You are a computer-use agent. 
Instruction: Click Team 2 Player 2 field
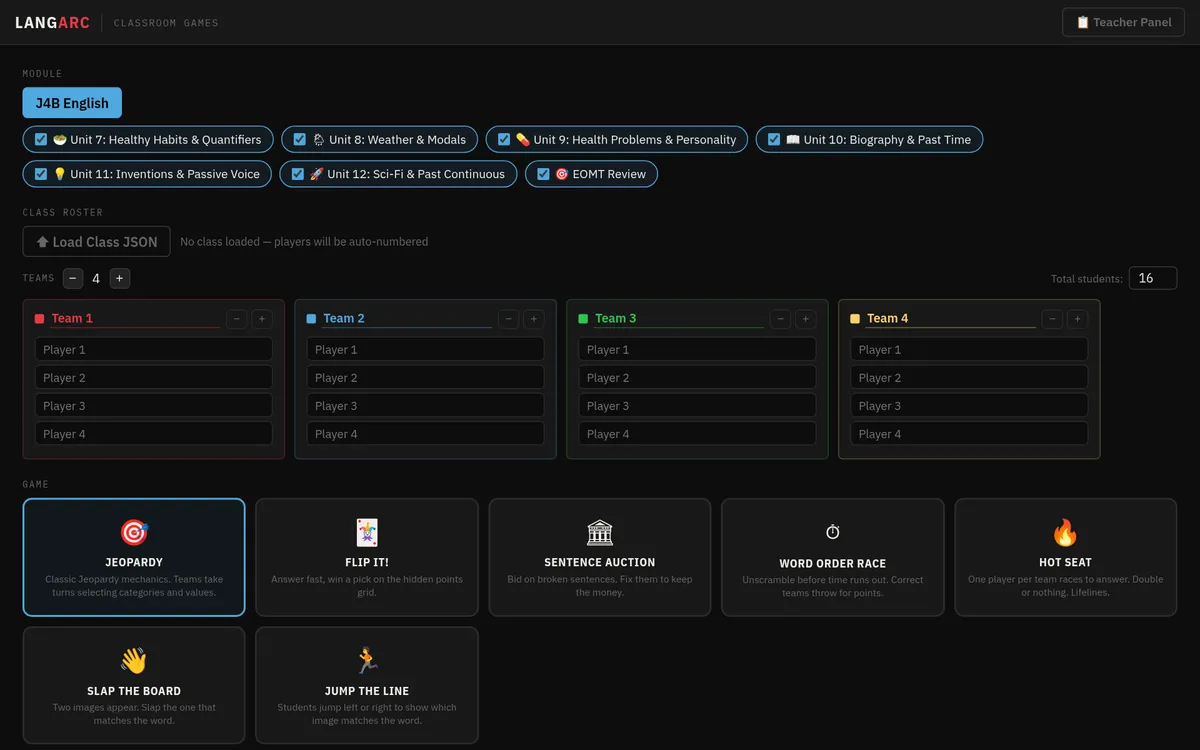426,377
